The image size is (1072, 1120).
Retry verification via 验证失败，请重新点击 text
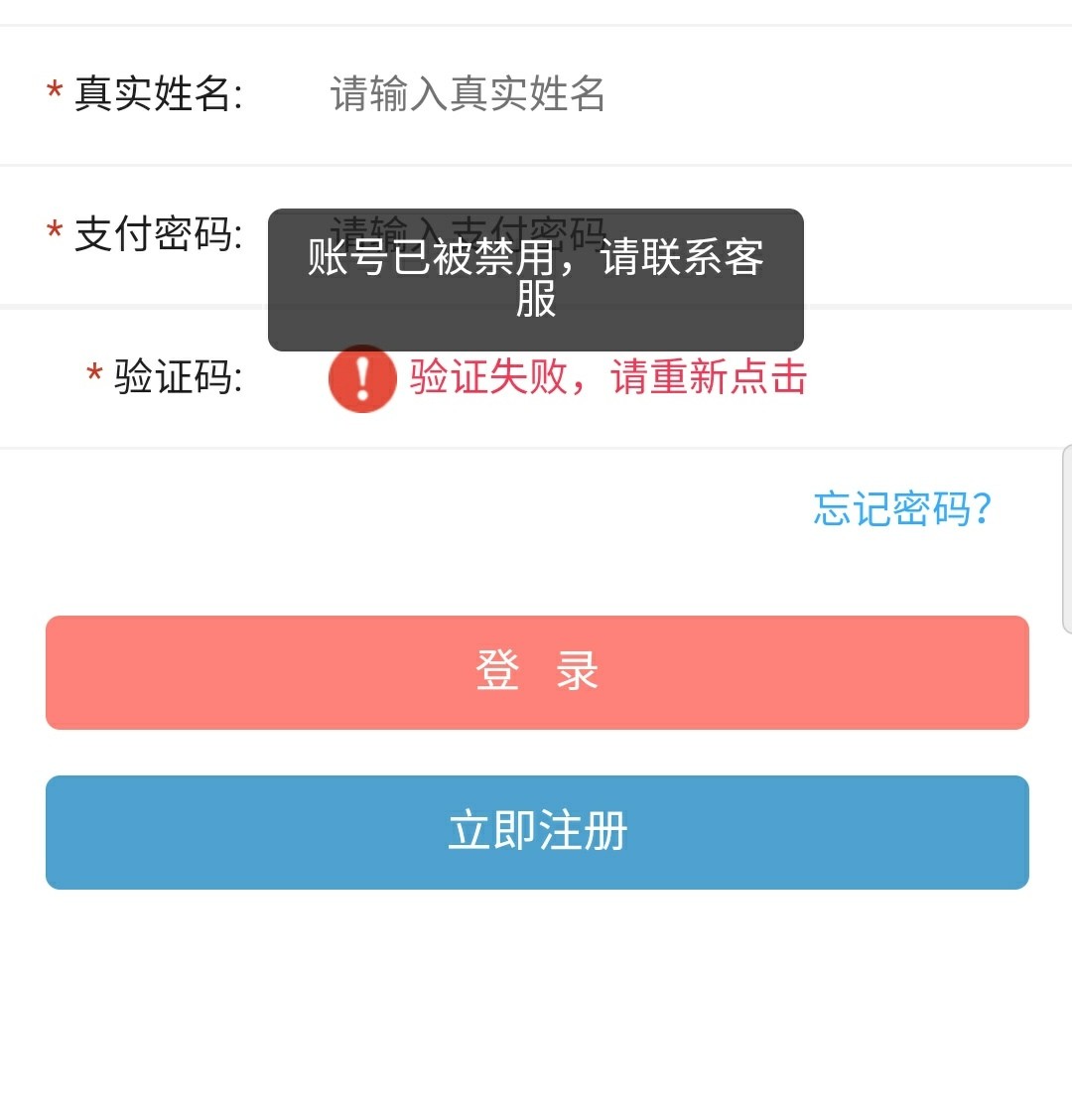(x=608, y=378)
